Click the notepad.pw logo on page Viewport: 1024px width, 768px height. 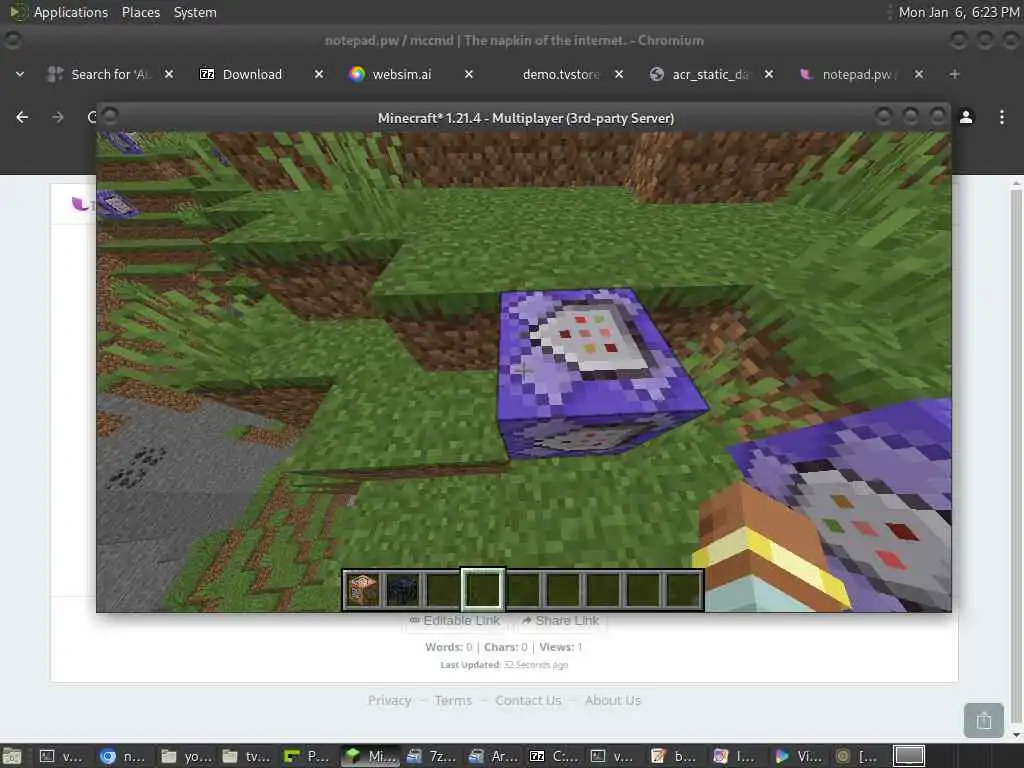click(x=81, y=204)
